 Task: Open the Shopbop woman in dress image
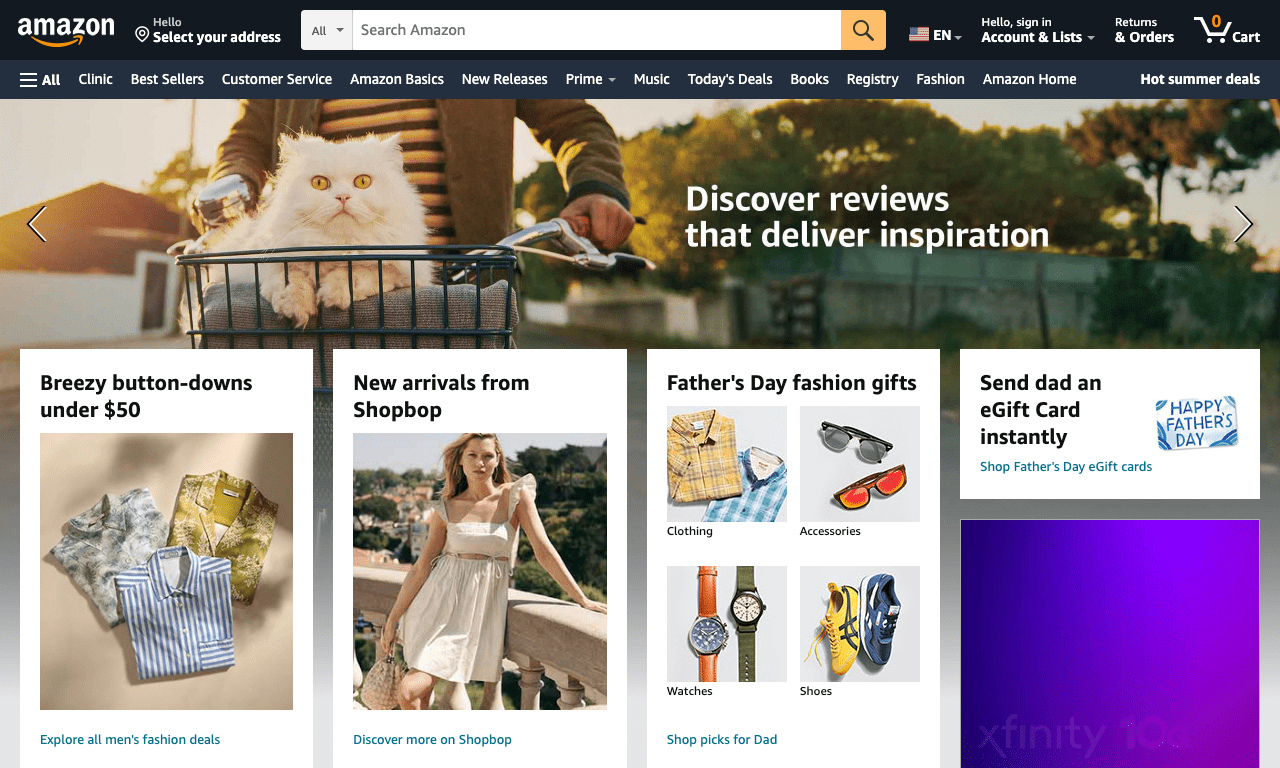480,571
